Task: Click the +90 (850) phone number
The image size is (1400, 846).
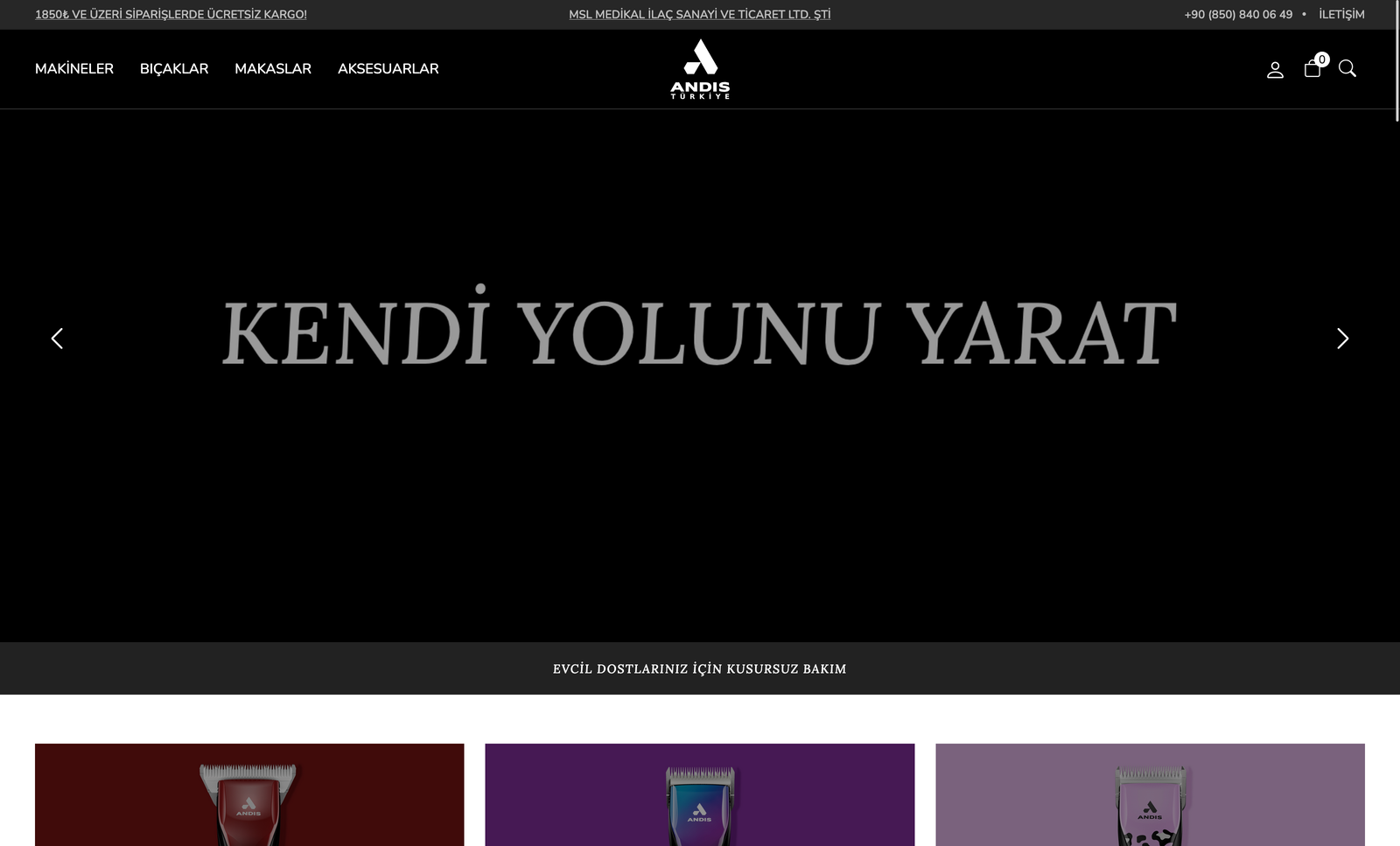Action: tap(1237, 15)
